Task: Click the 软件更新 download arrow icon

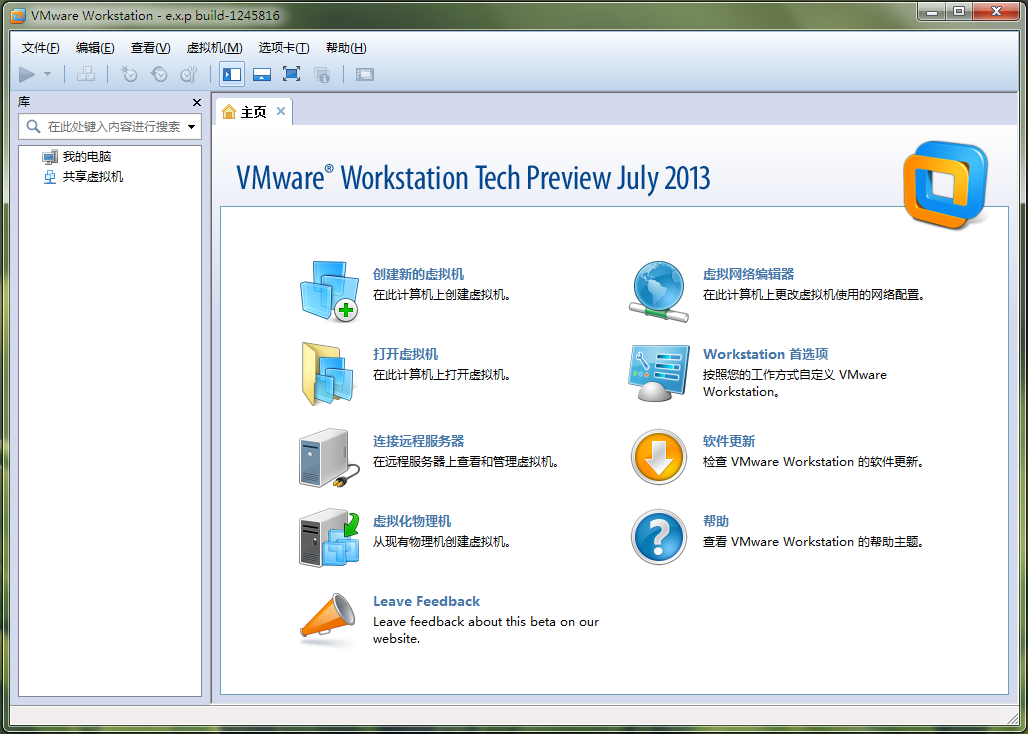Action: pos(659,457)
